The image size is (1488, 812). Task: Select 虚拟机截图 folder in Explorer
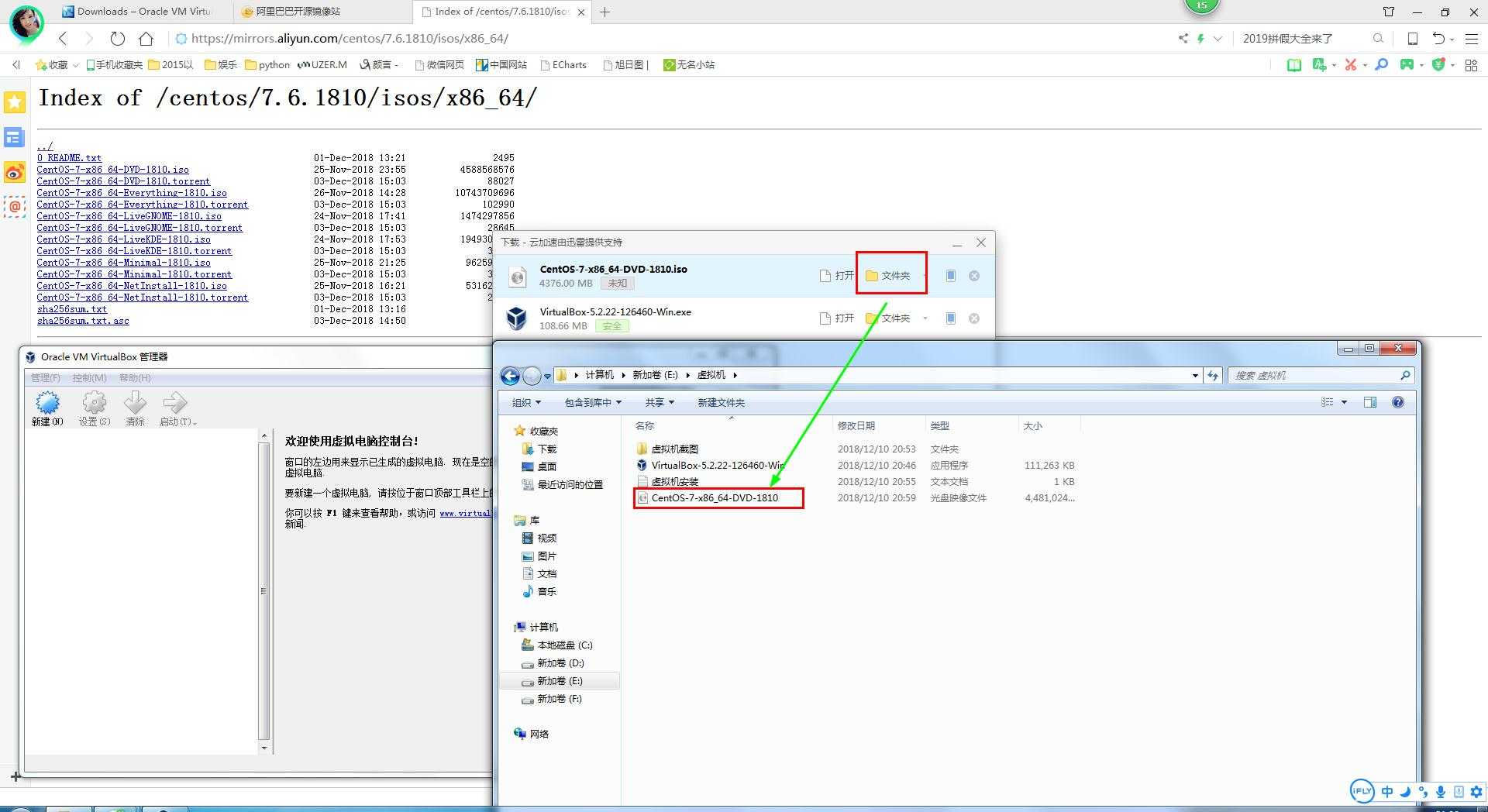point(666,449)
